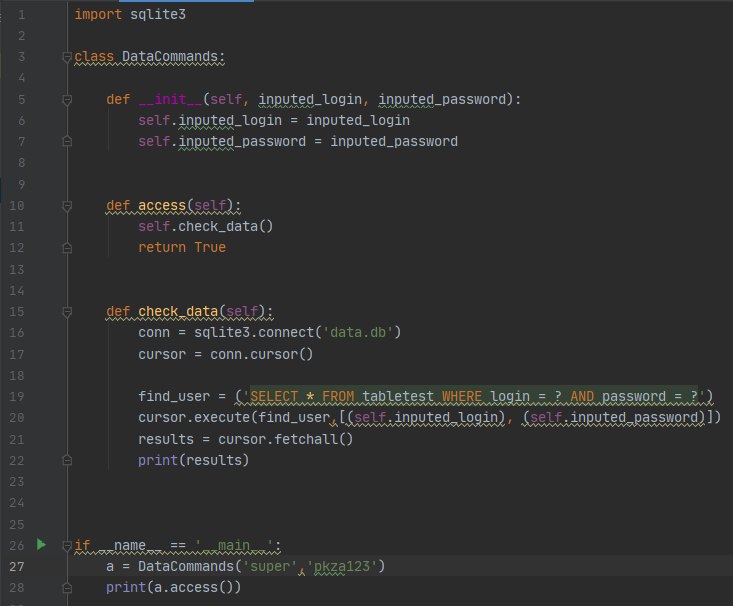
Task: Run script via green arrow at line 26
Action: pos(41,544)
